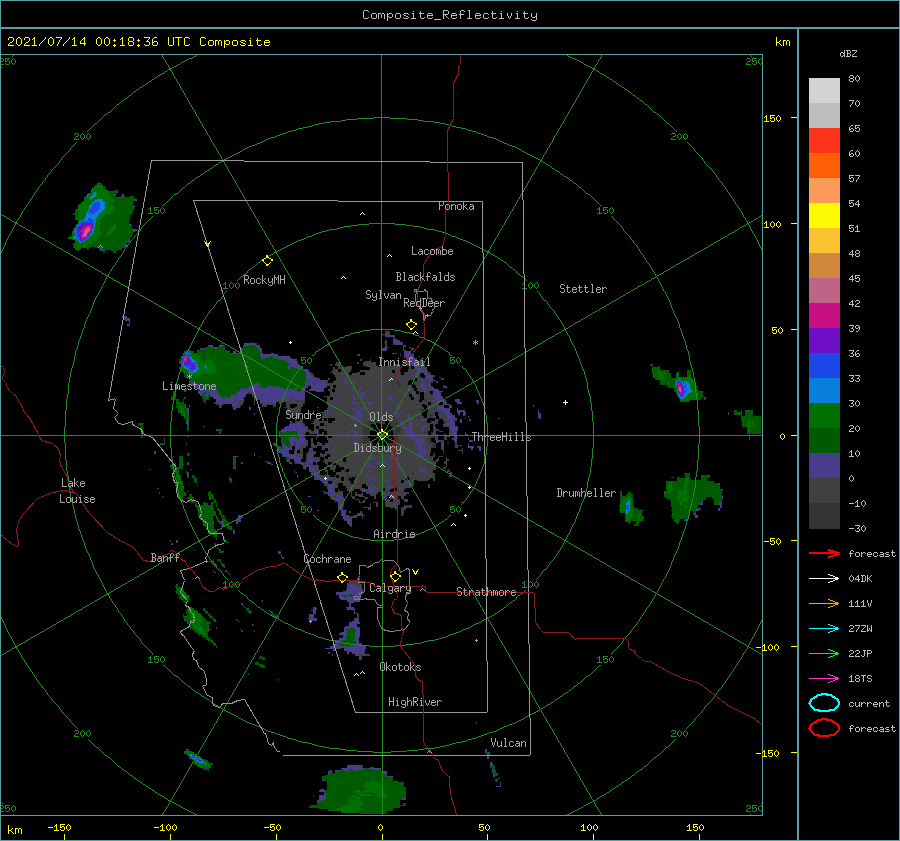Screen dimensions: 900x841
Task: Click the Cochrane city label
Action: [327, 559]
